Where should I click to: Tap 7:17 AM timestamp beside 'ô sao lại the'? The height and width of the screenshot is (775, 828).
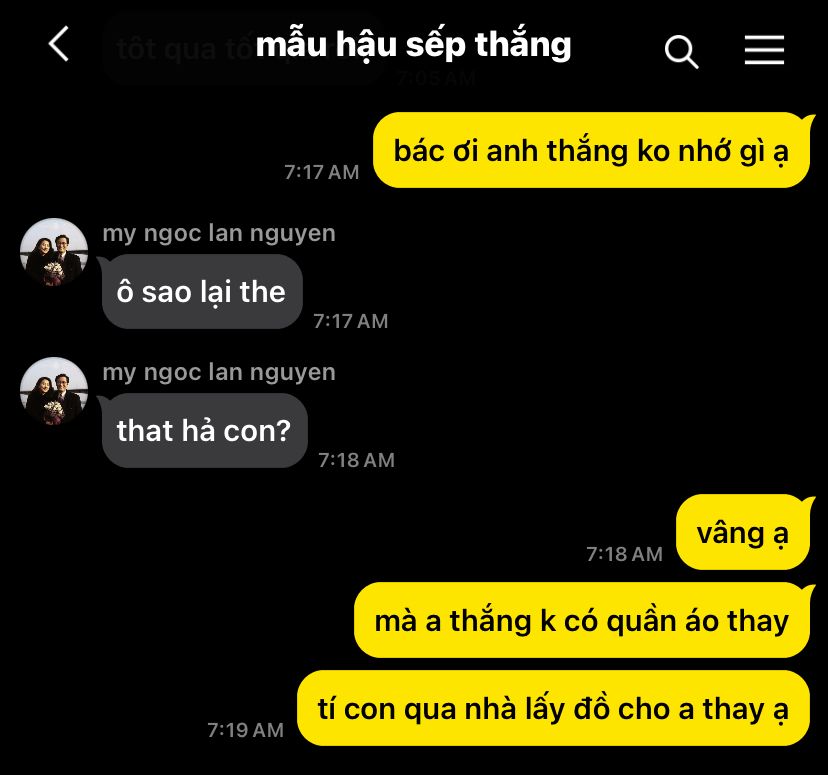coord(351,321)
